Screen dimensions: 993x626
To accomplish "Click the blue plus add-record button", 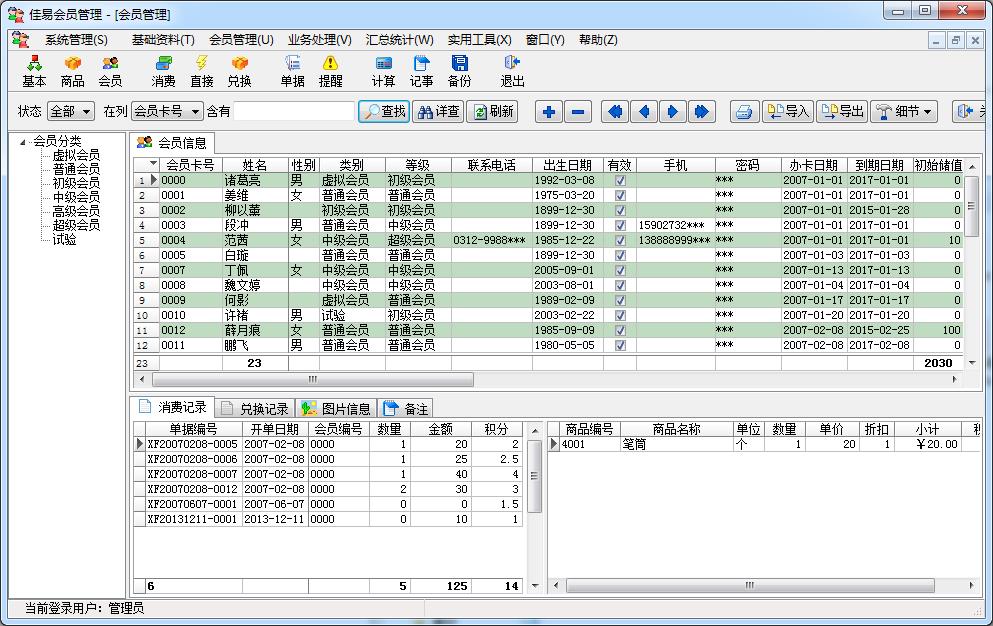I will [549, 112].
